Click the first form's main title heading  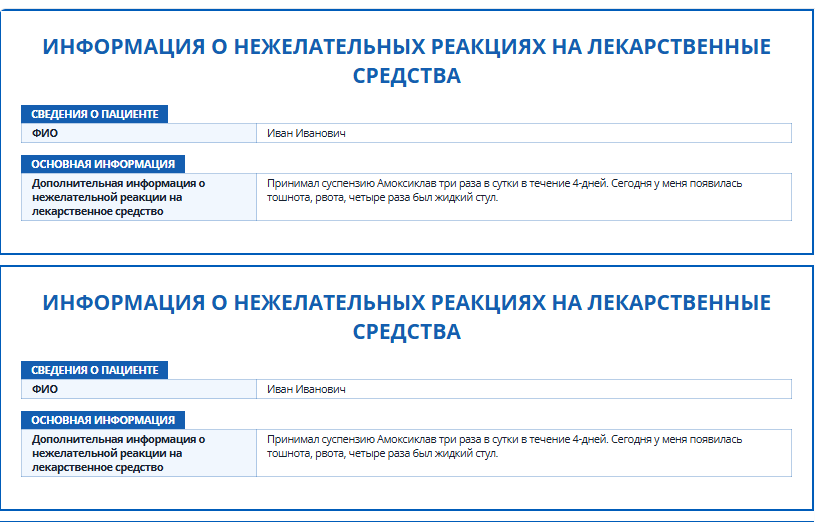pos(406,61)
